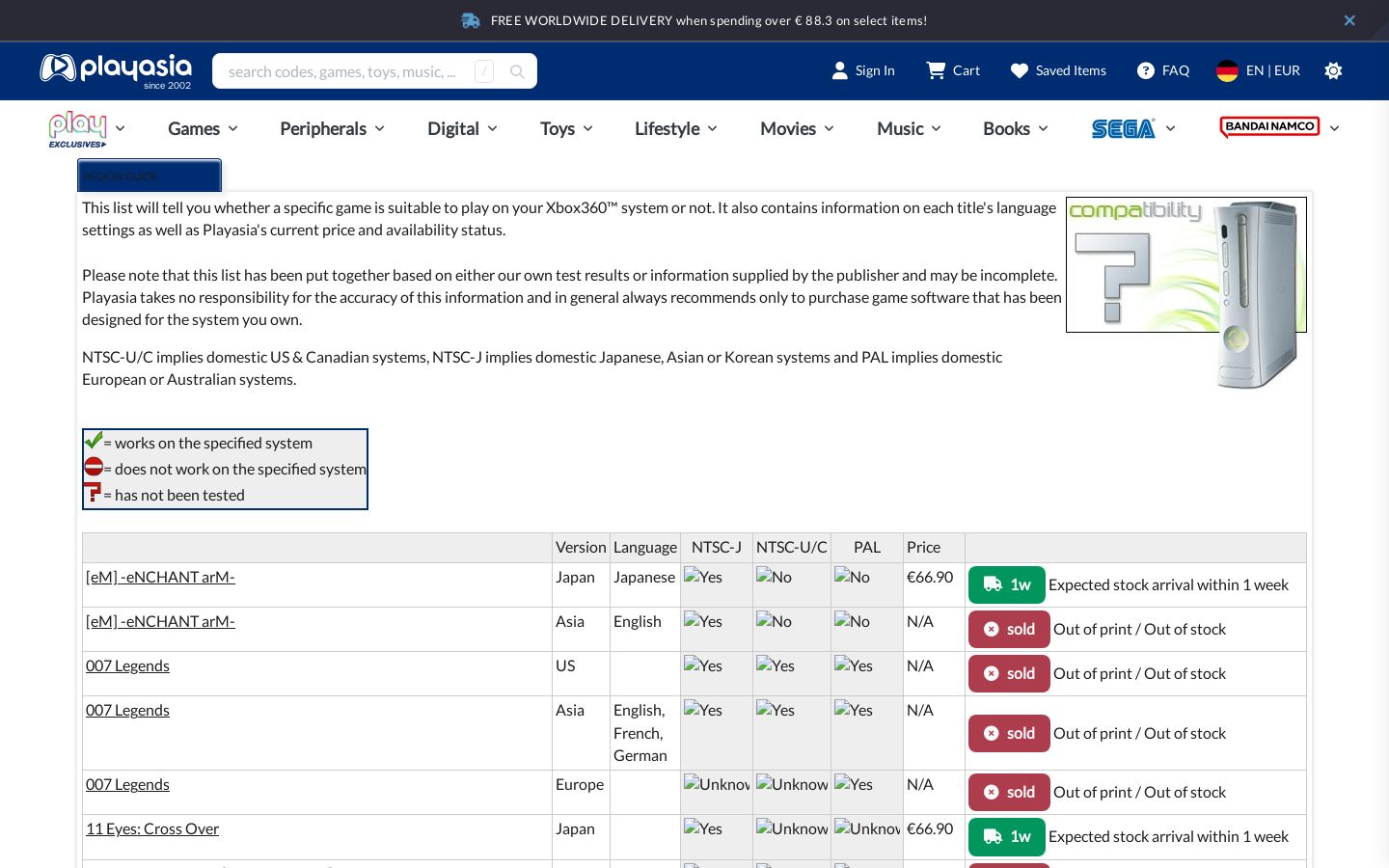
Task: Open [eM] -eNCHANT arM- Japan version link
Action: coord(160,577)
